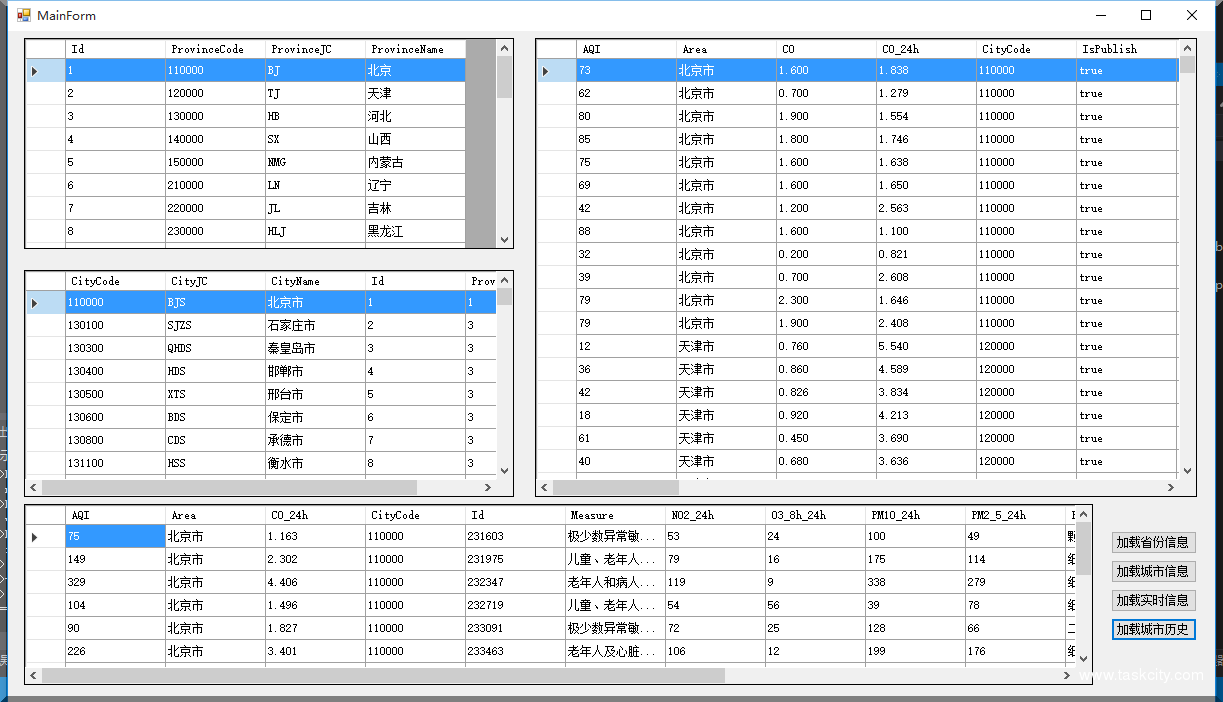Image resolution: width=1223 pixels, height=702 pixels.
Task: Click the 加载城市信息 button
Action: click(1153, 571)
